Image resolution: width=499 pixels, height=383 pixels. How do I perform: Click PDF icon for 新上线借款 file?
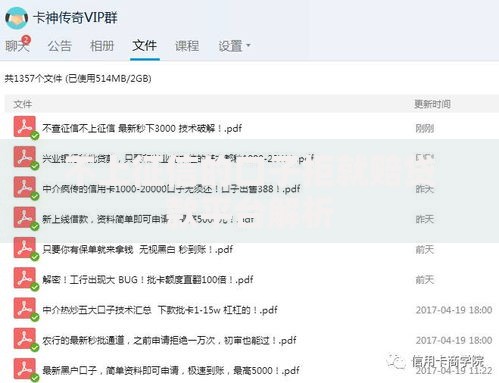point(25,218)
